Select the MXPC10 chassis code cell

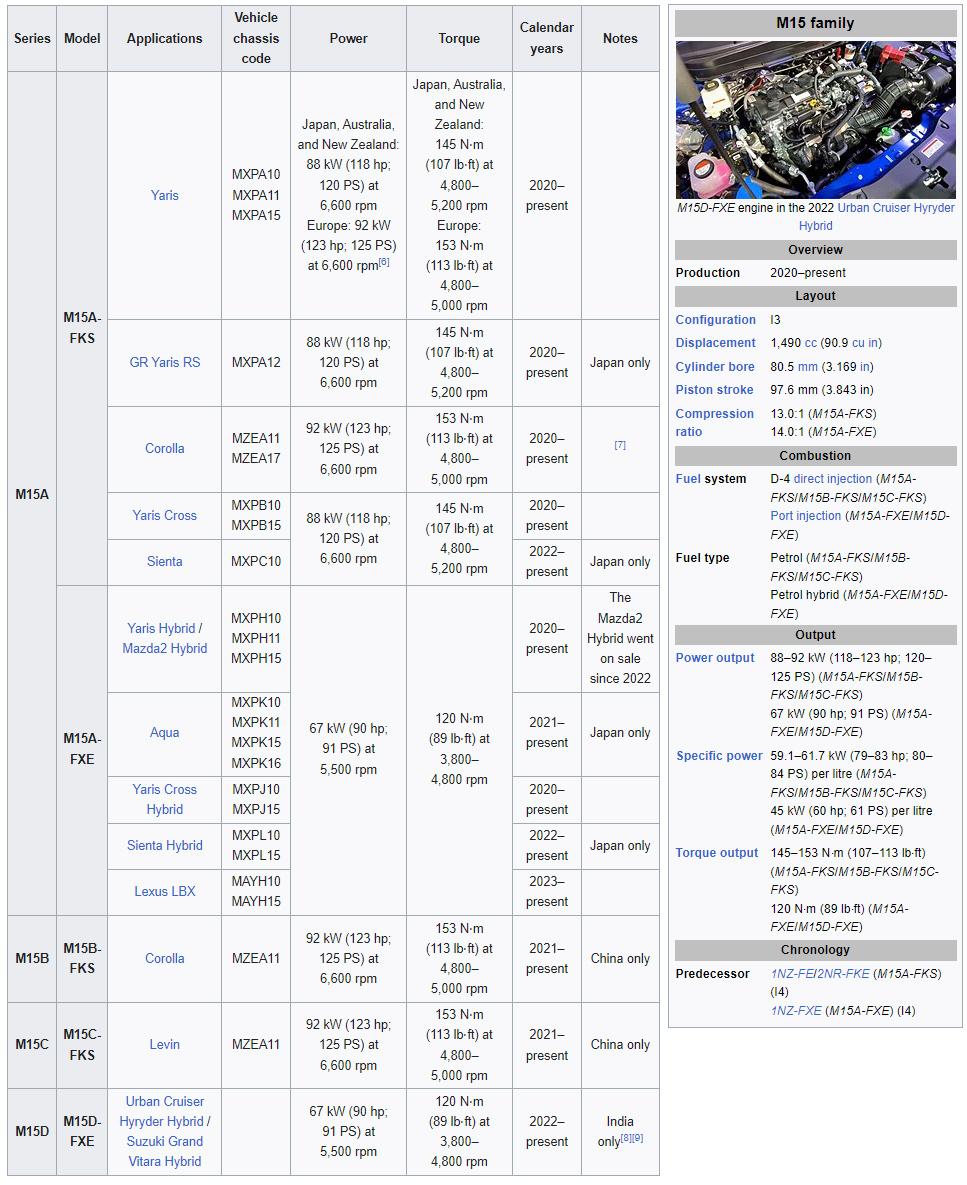(x=256, y=562)
